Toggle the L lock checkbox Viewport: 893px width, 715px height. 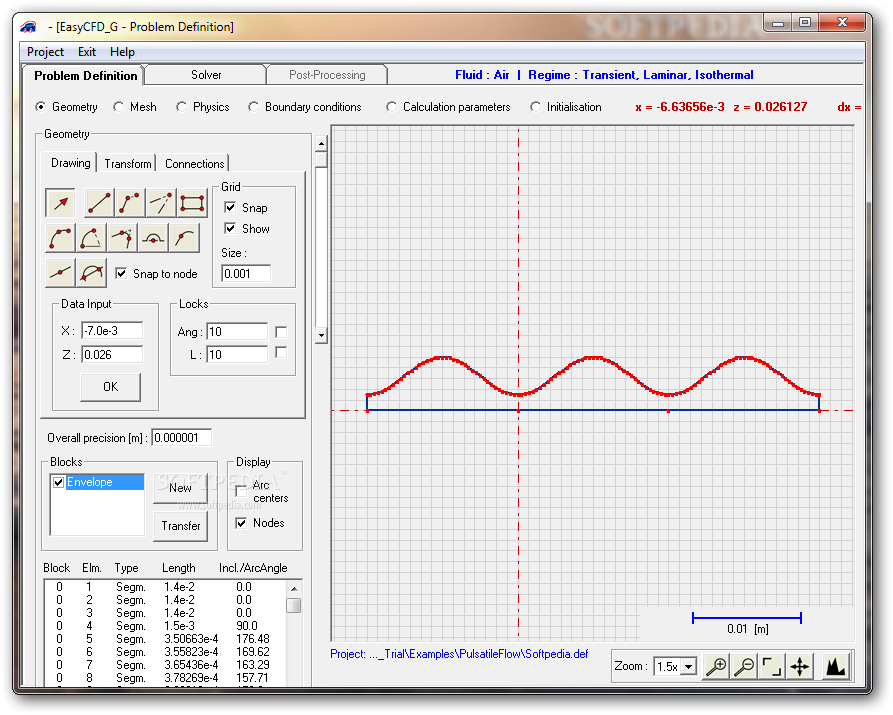point(281,353)
